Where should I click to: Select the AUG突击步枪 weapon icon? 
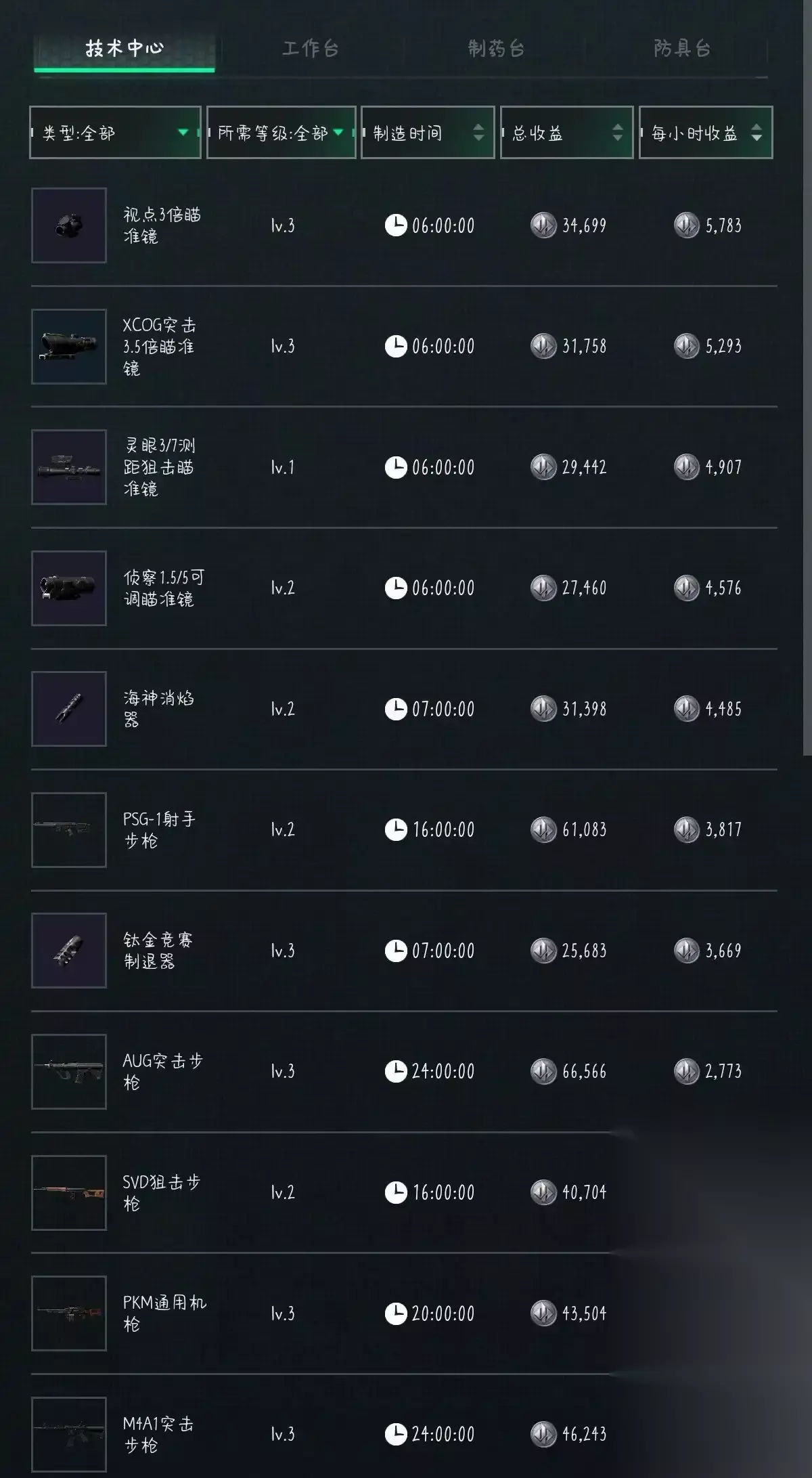69,1071
